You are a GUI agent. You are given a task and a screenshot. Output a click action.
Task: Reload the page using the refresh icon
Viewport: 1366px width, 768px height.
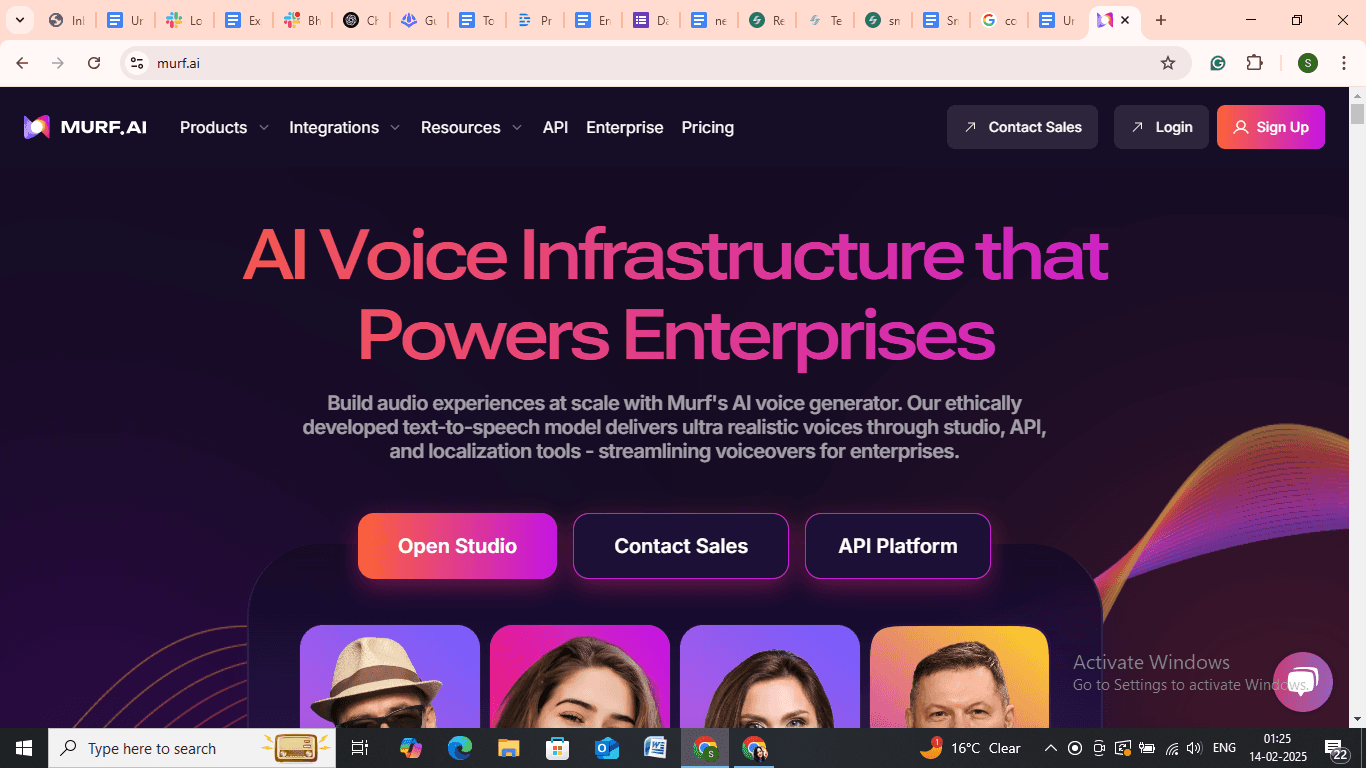point(94,63)
